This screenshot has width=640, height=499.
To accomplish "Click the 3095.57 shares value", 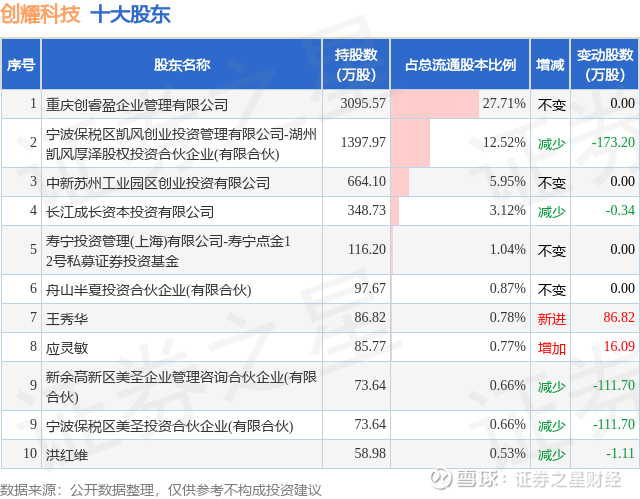I will (363, 103).
